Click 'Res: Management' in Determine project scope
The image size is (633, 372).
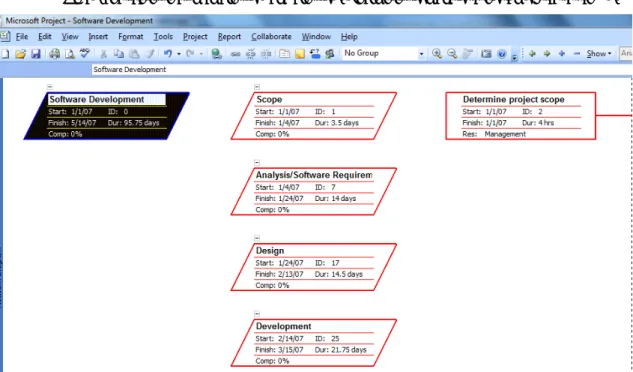click(494, 134)
